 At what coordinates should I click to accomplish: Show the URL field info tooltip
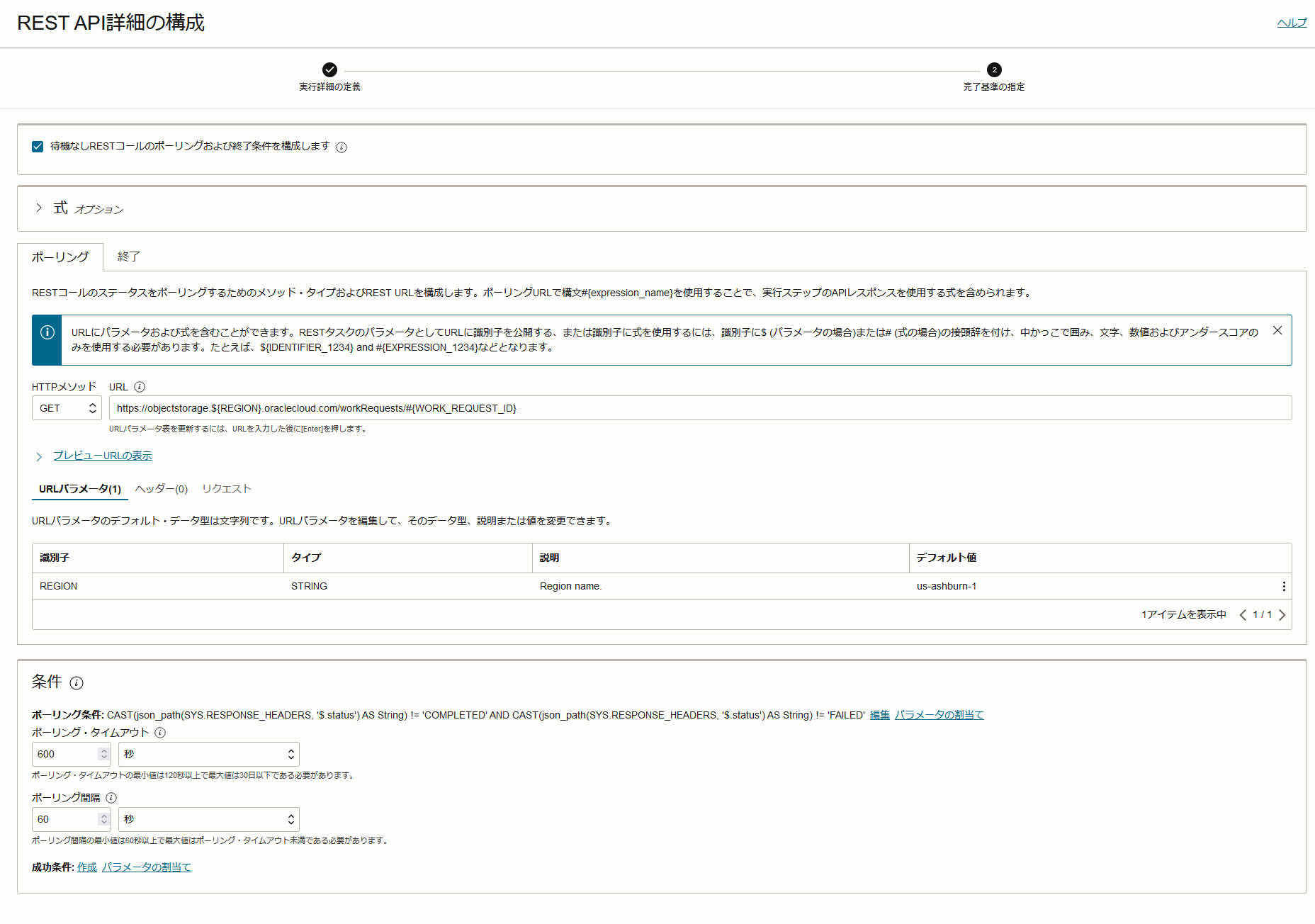(140, 387)
